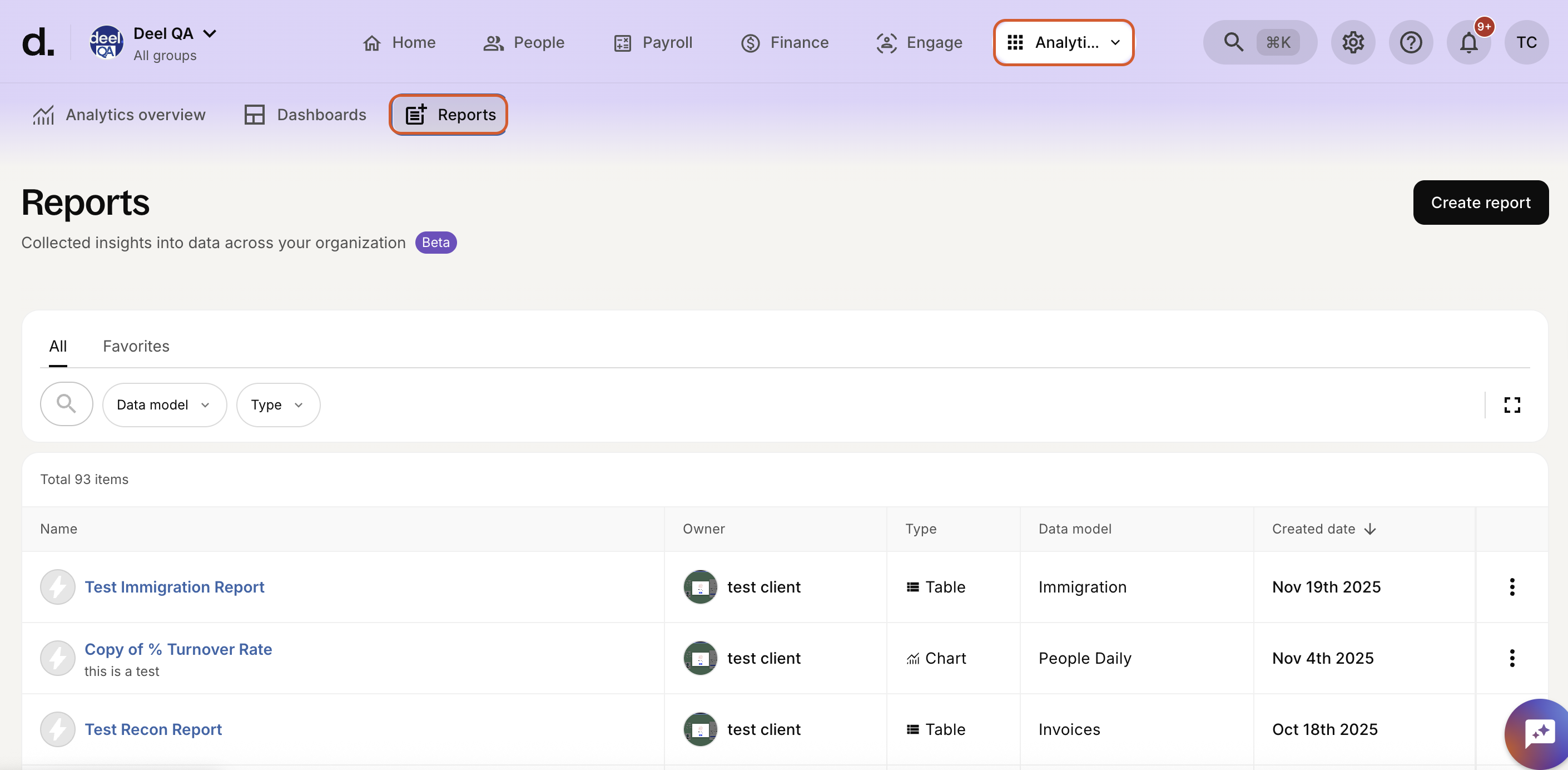Toggle lightning icon for Test Recon Report
The image size is (1568, 770).
coord(57,729)
